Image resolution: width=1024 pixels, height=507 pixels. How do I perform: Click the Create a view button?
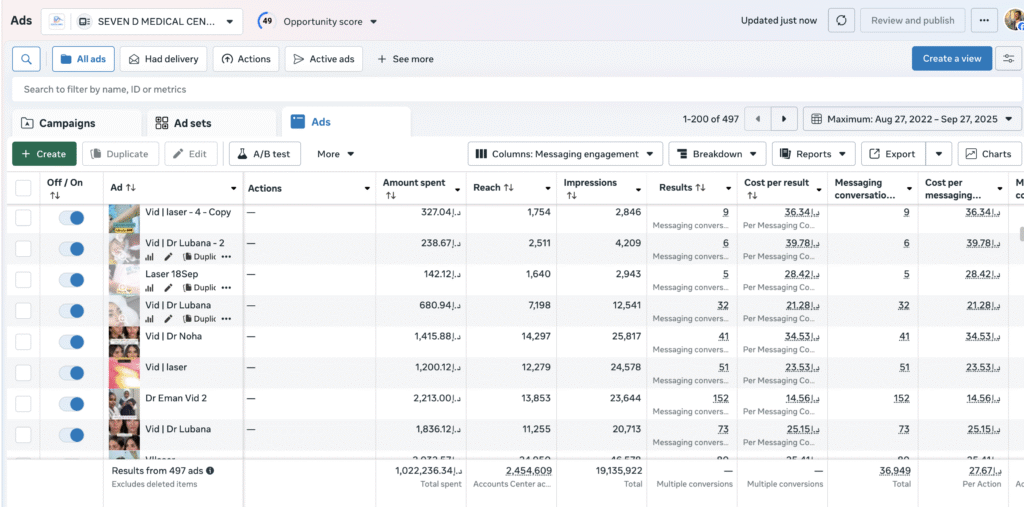[951, 59]
